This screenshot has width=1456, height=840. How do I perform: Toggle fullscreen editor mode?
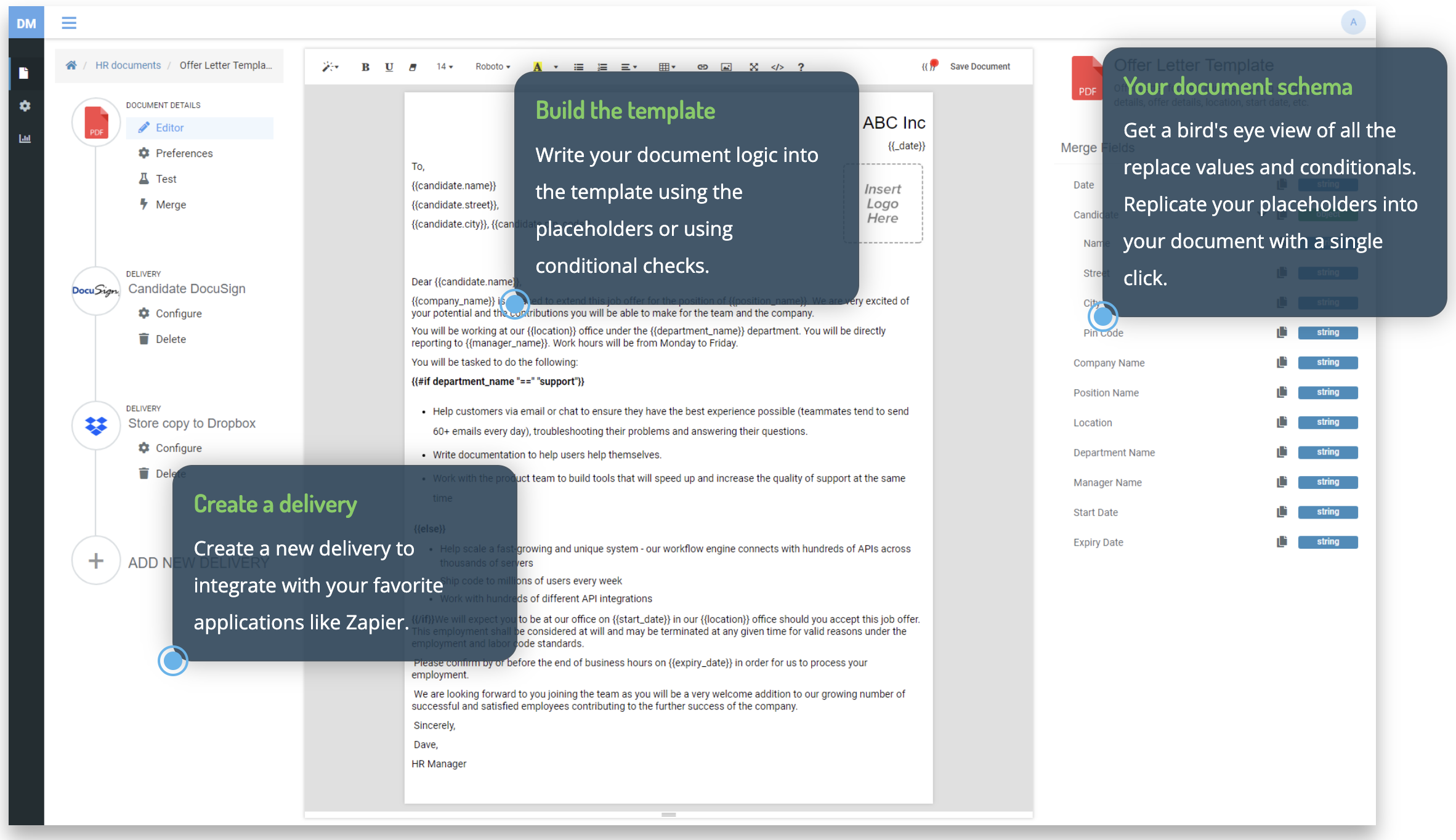pyautogui.click(x=753, y=67)
